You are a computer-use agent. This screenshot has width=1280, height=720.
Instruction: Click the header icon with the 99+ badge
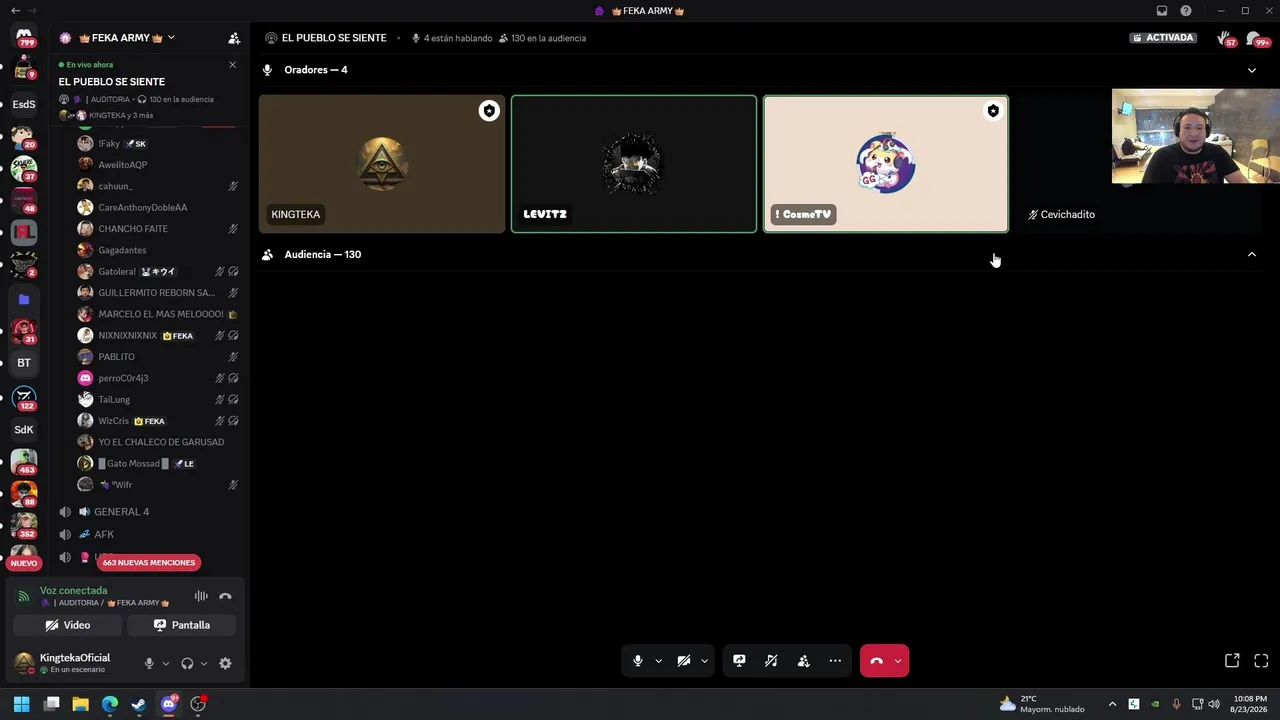pos(1256,38)
